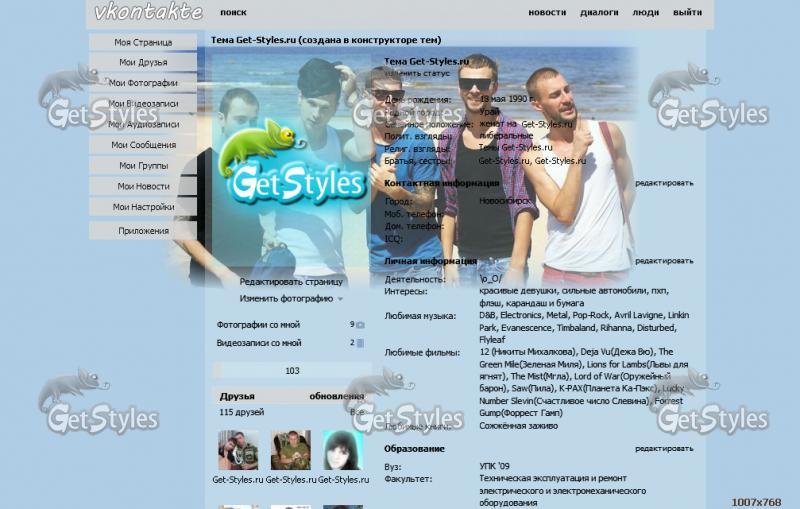Open новости in the top bar
The height and width of the screenshot is (509, 800).
[x=547, y=12]
